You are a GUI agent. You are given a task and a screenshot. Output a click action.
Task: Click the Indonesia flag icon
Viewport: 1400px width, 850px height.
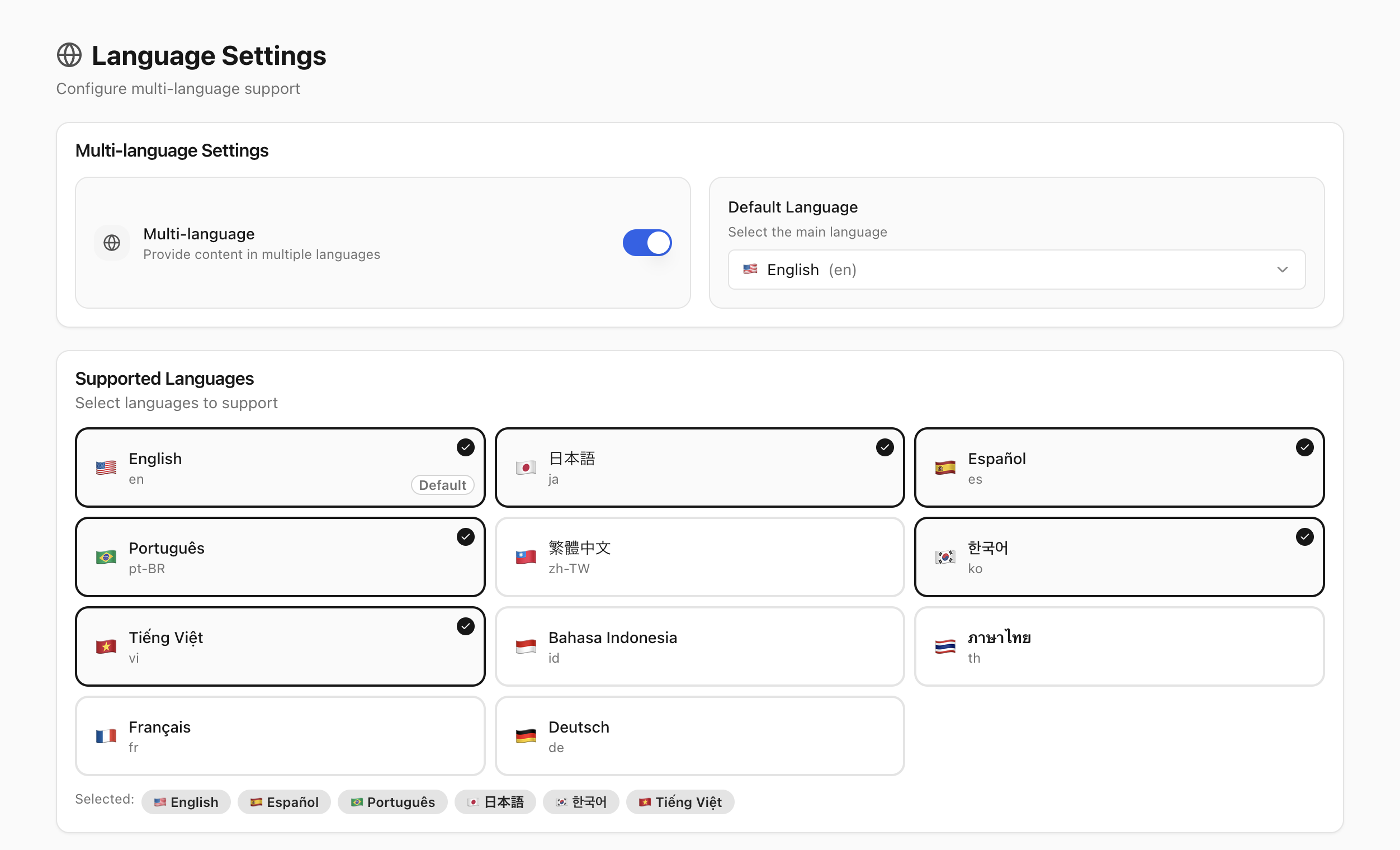[x=526, y=646]
